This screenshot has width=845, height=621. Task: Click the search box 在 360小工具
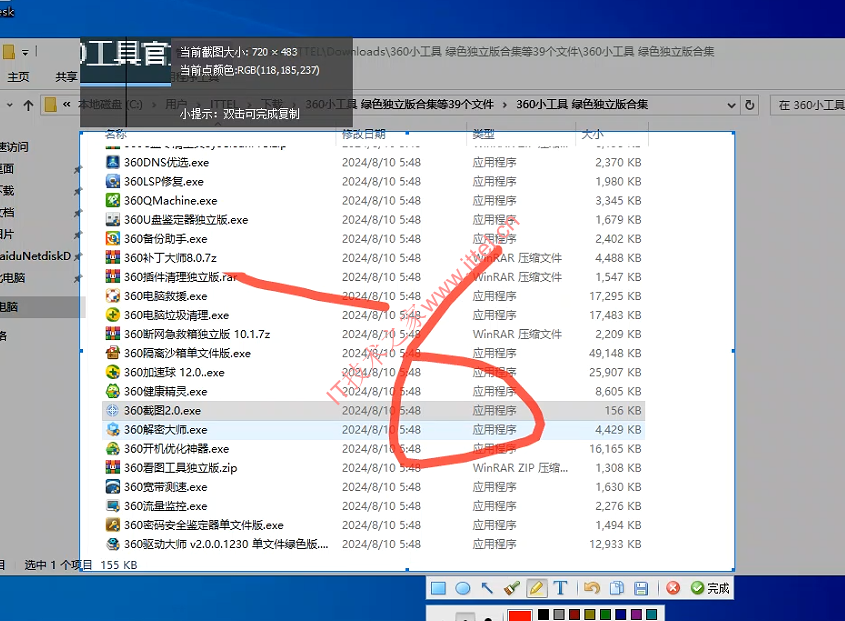click(x=807, y=105)
